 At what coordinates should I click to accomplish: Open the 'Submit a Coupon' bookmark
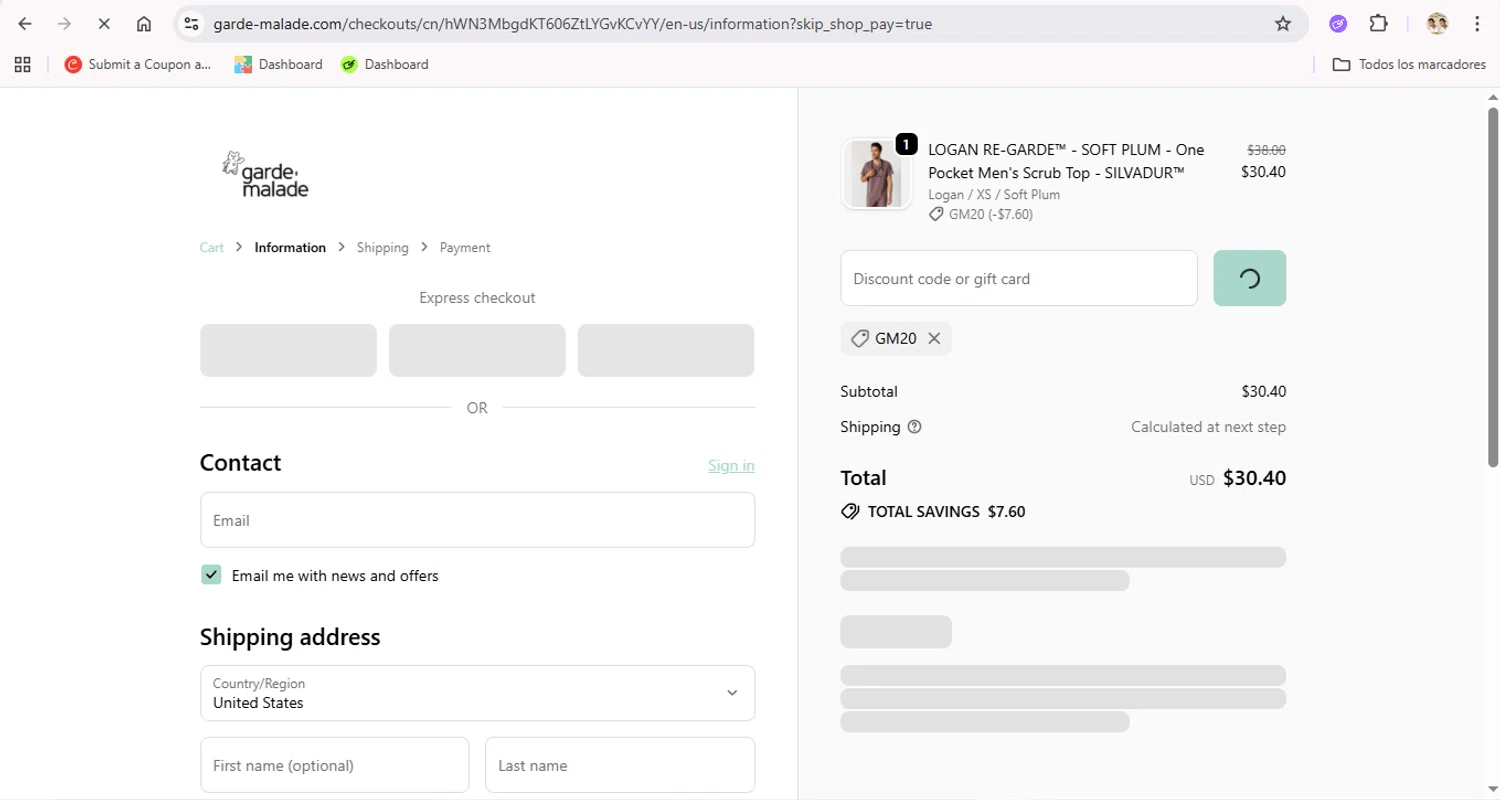(x=138, y=64)
